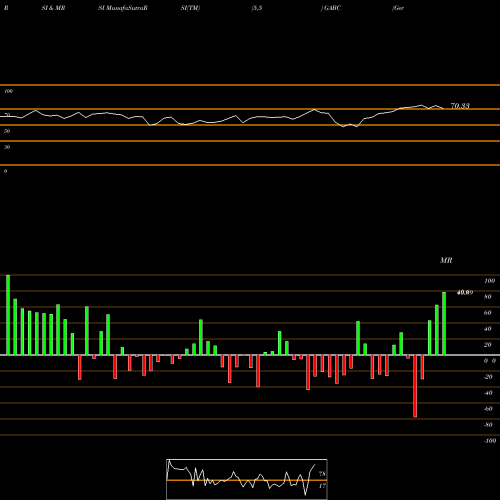Click the MR axis label 80

(x=488, y=297)
